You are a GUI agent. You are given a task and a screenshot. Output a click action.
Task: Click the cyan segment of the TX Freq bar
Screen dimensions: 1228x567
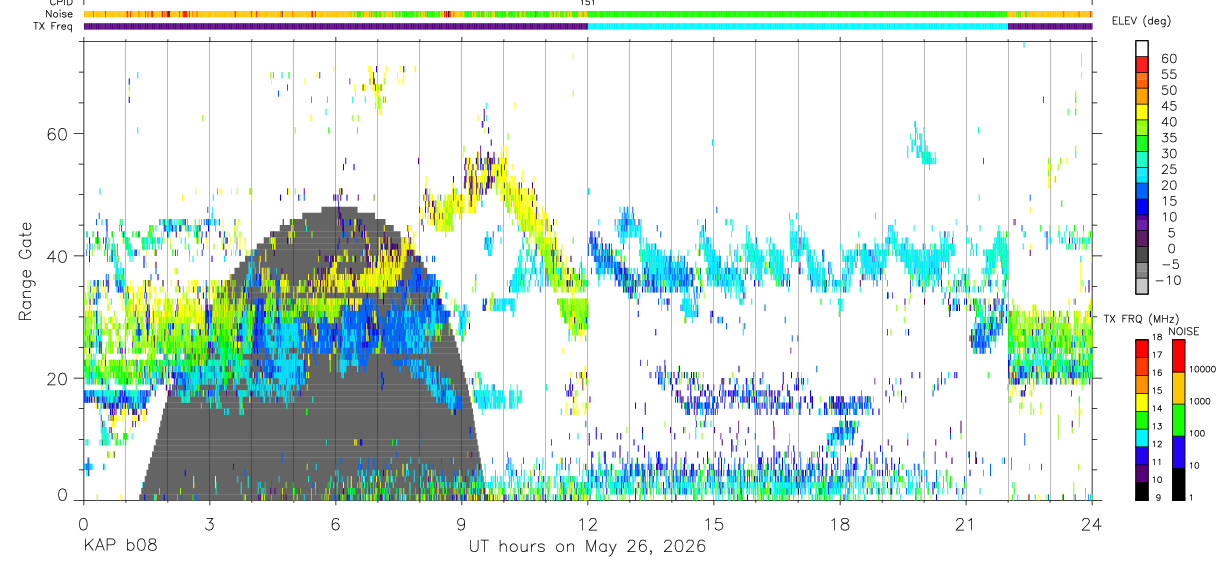(797, 26)
